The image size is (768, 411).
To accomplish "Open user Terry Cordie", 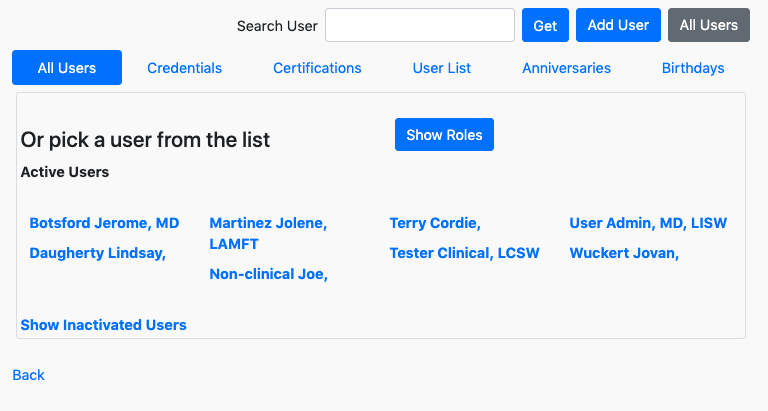I will [x=435, y=223].
